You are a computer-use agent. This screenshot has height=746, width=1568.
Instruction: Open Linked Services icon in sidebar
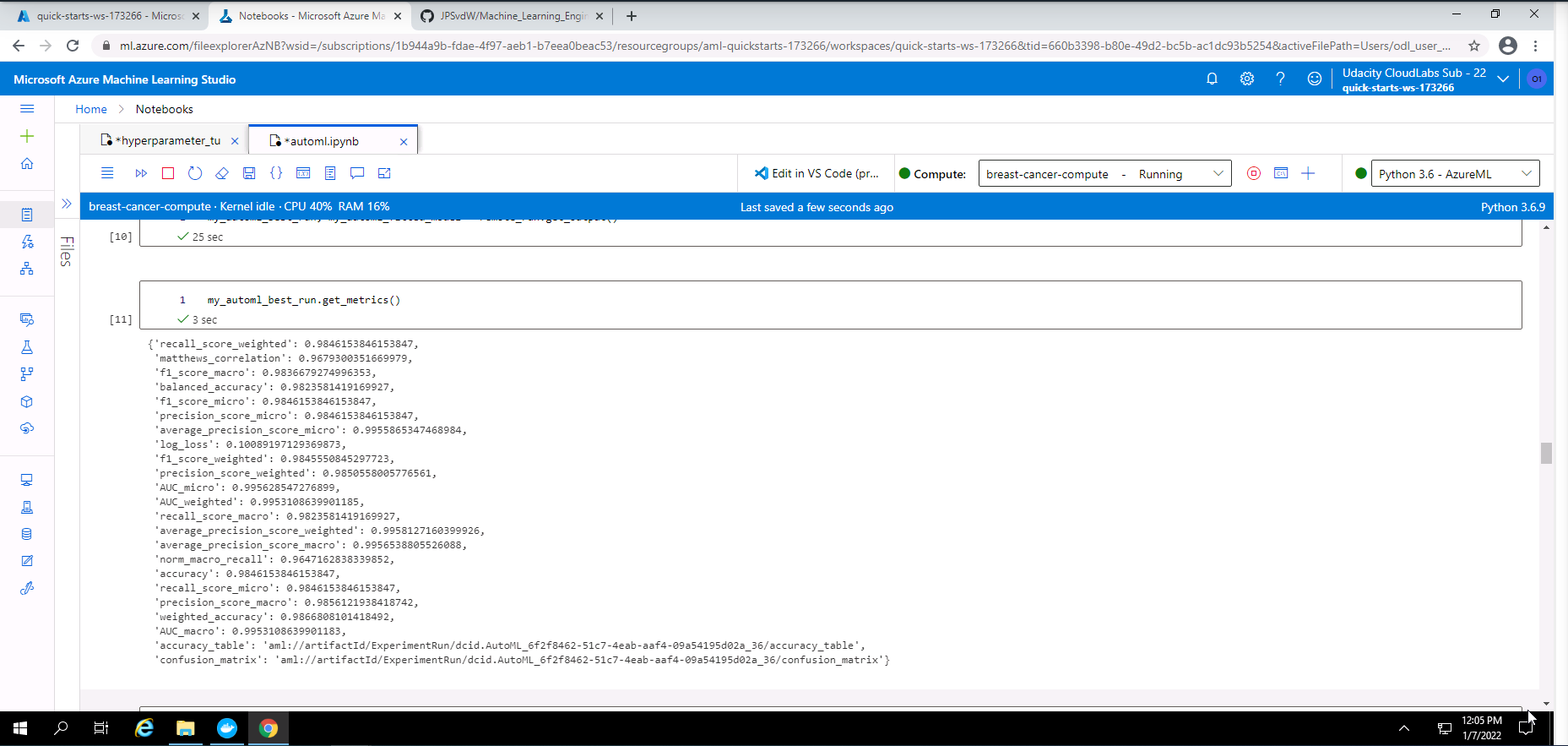[x=27, y=588]
